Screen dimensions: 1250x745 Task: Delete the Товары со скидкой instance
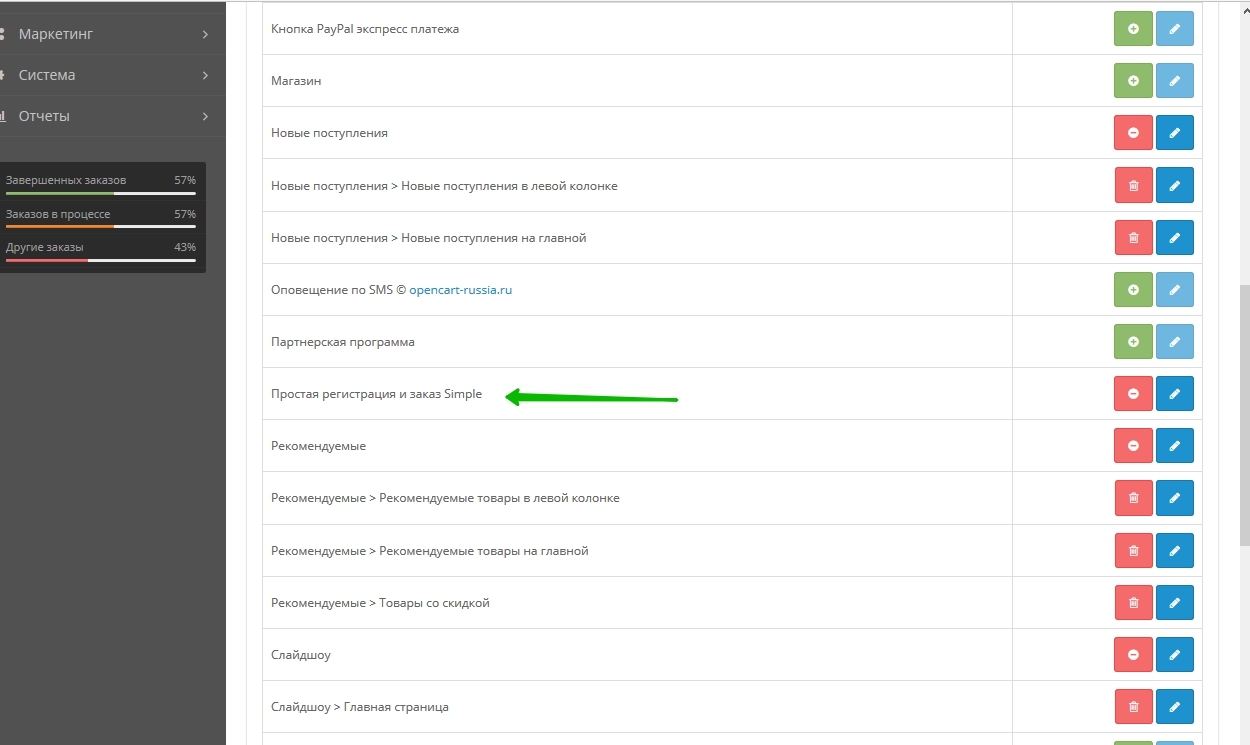tap(1133, 603)
